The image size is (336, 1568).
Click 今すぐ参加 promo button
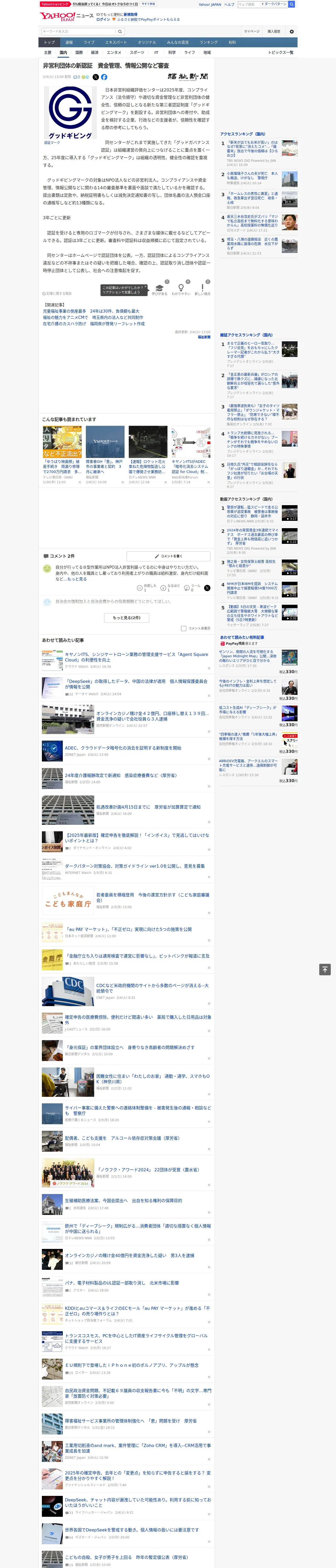click(x=148, y=4)
